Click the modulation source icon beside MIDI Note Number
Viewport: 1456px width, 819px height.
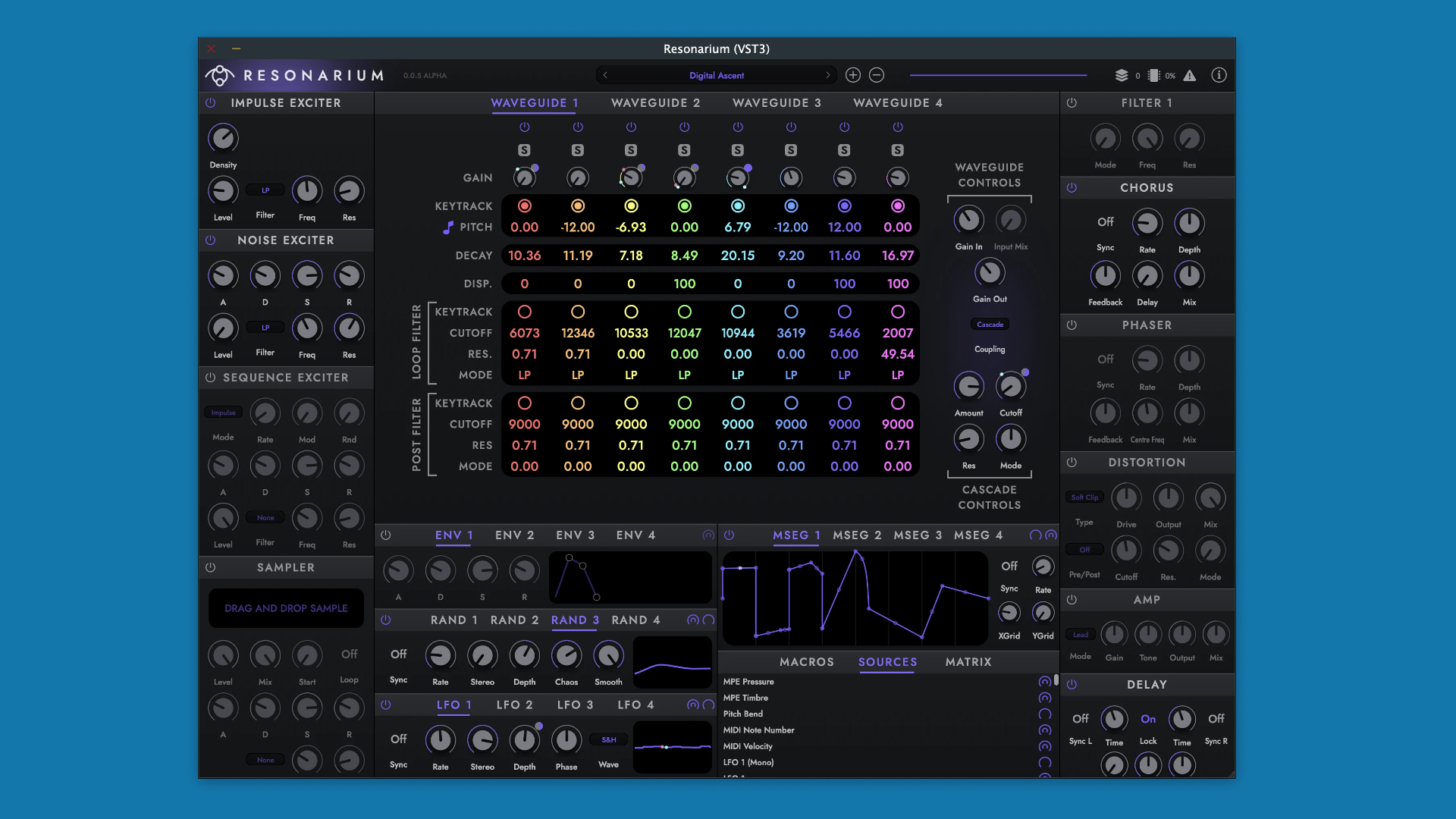[x=1045, y=730]
